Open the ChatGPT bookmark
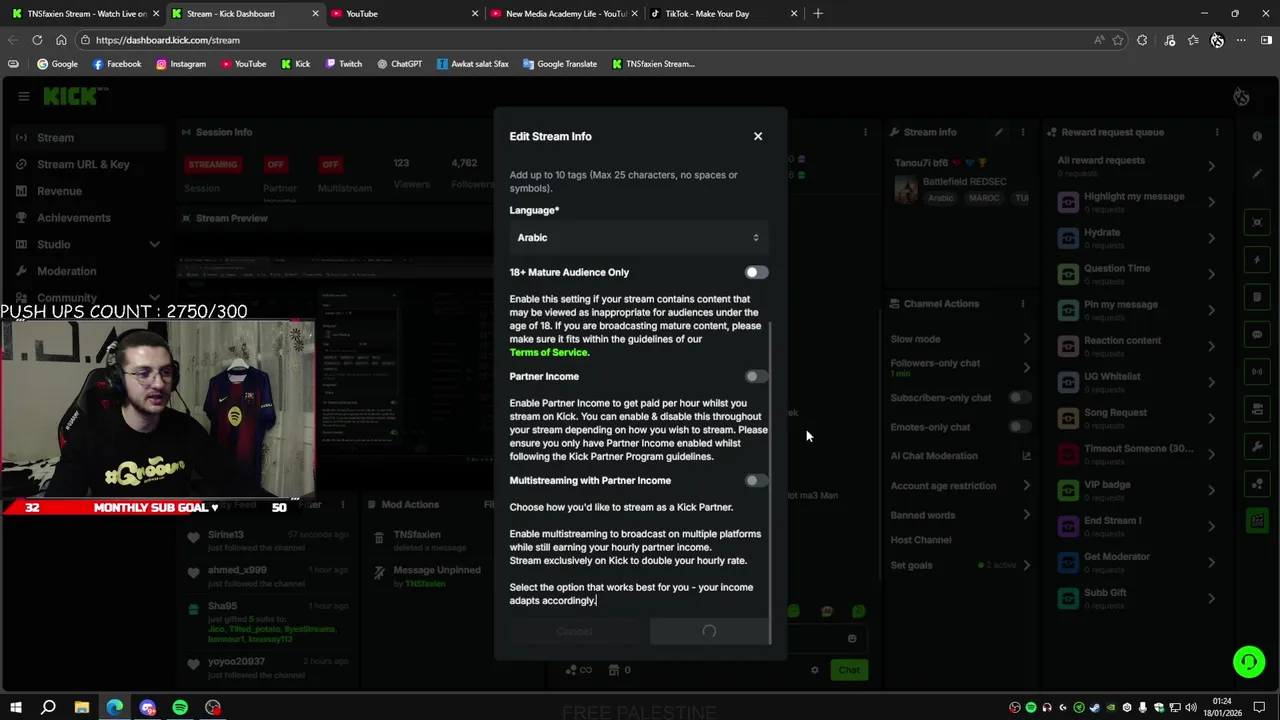Viewport: 1280px width, 720px height. point(400,64)
